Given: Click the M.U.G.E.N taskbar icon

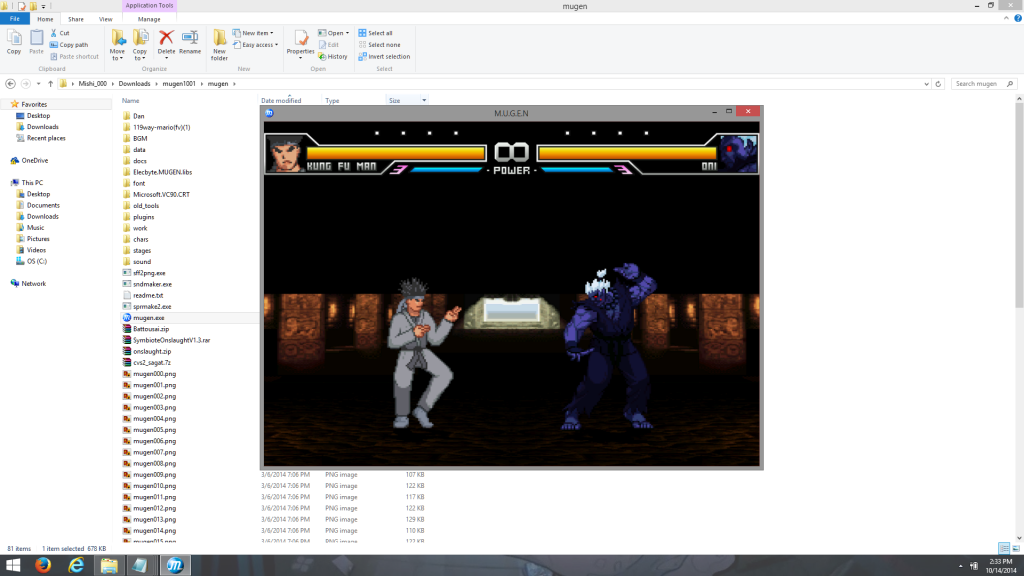Looking at the screenshot, I should tap(176, 565).
